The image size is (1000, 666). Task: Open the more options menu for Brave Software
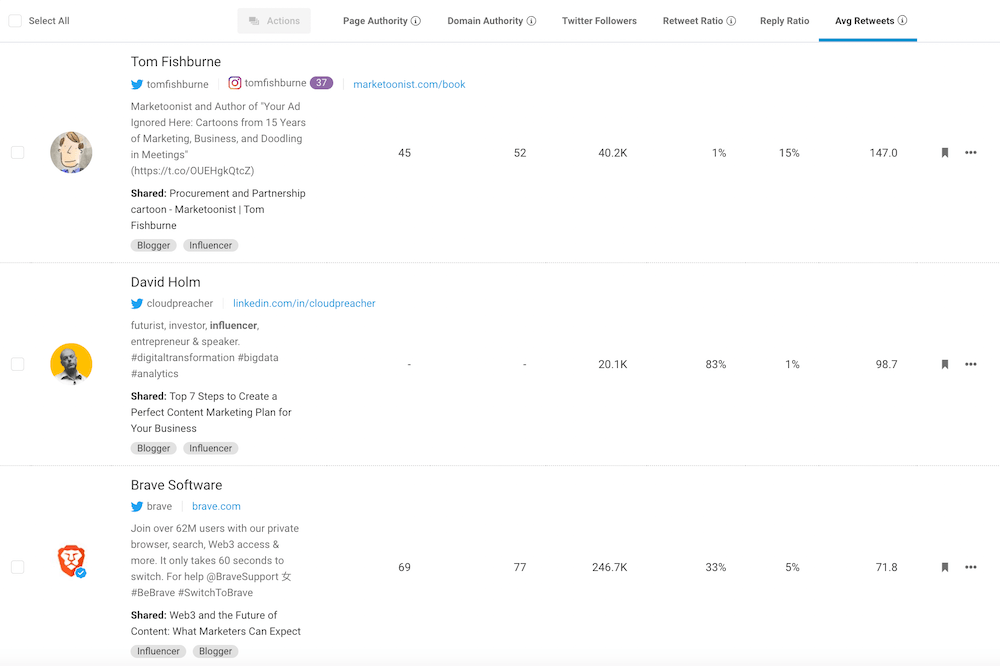(x=970, y=567)
